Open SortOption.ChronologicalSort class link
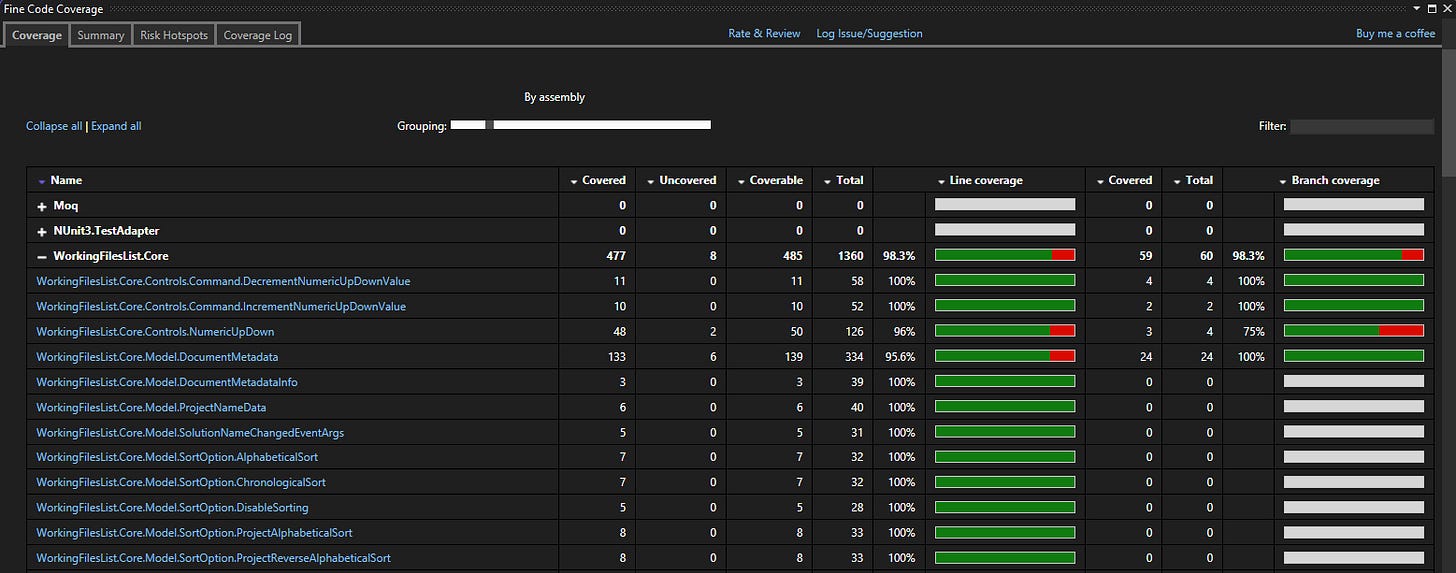Viewport: 1456px width, 573px height. (181, 482)
